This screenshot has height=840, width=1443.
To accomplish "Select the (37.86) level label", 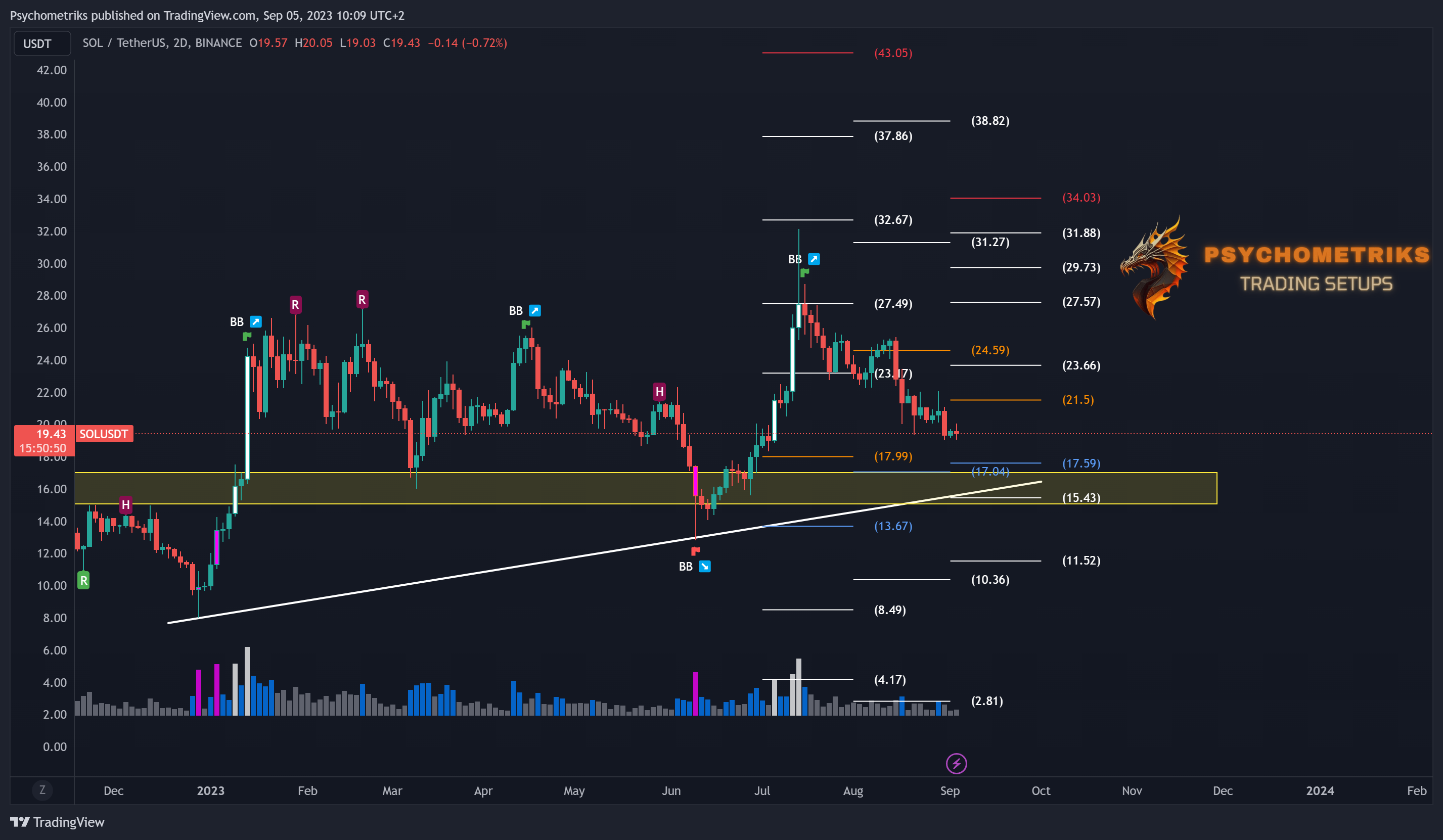I will pos(893,136).
